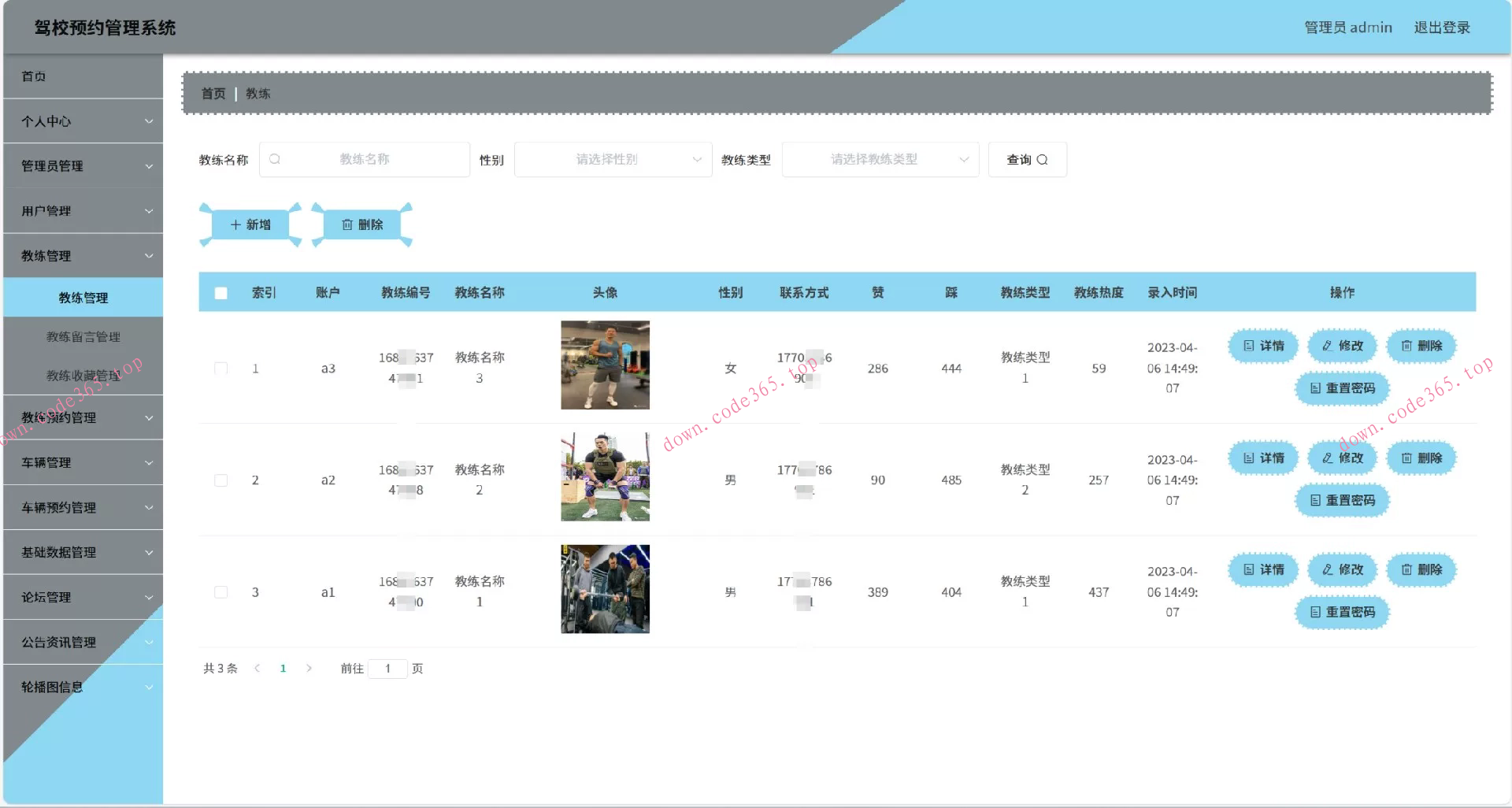Click the 管理员 admin account label
The height and width of the screenshot is (808, 1512).
[1348, 28]
